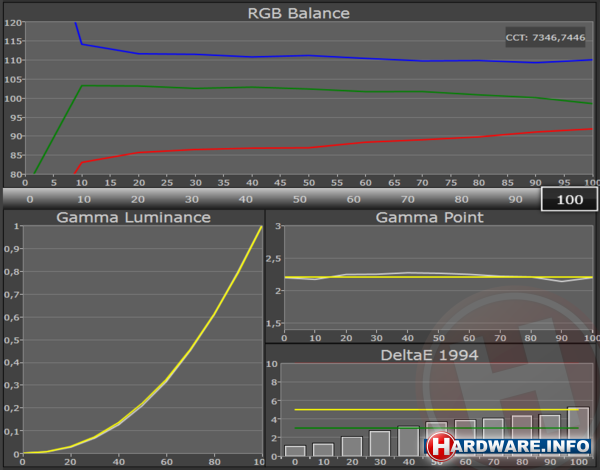The image size is (600, 470).
Task: Select the 10 grayscale level step
Action: pyautogui.click(x=84, y=199)
